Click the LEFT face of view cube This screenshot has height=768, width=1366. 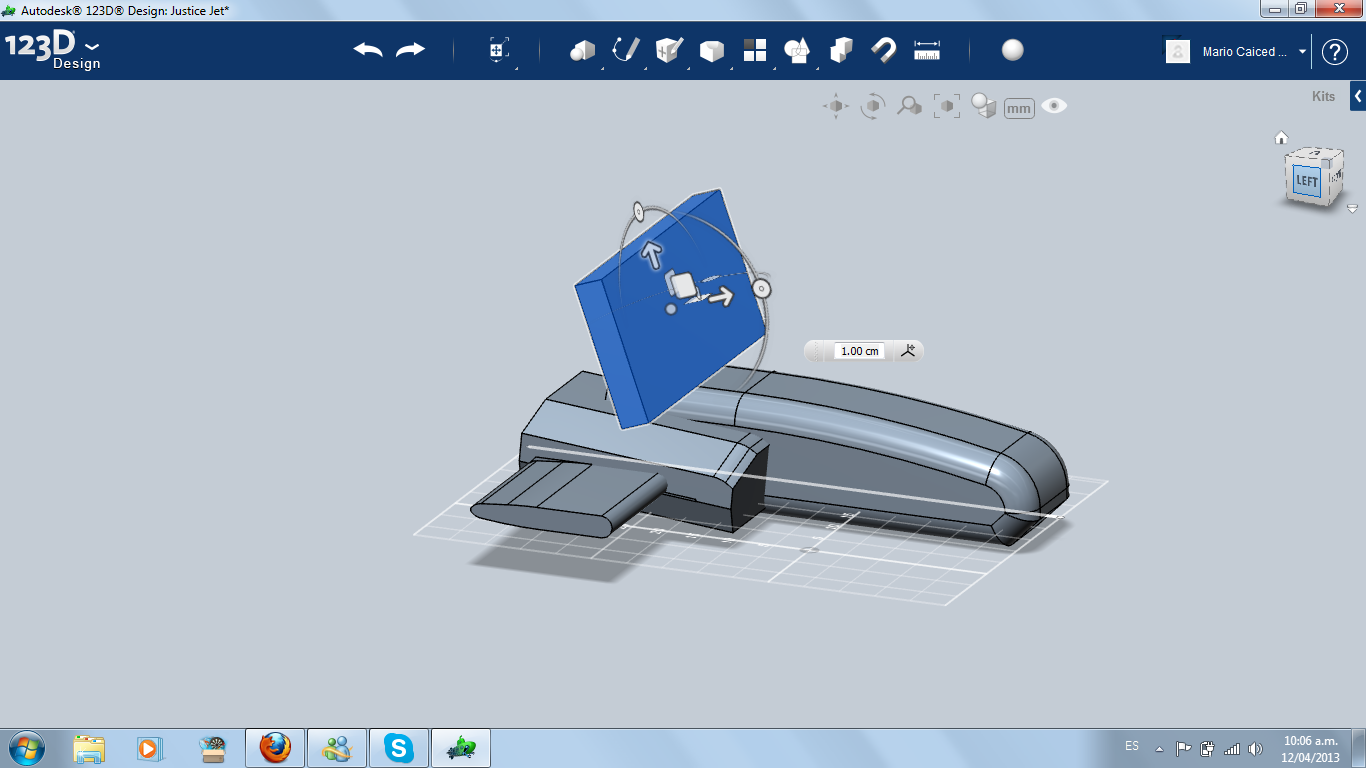1307,181
